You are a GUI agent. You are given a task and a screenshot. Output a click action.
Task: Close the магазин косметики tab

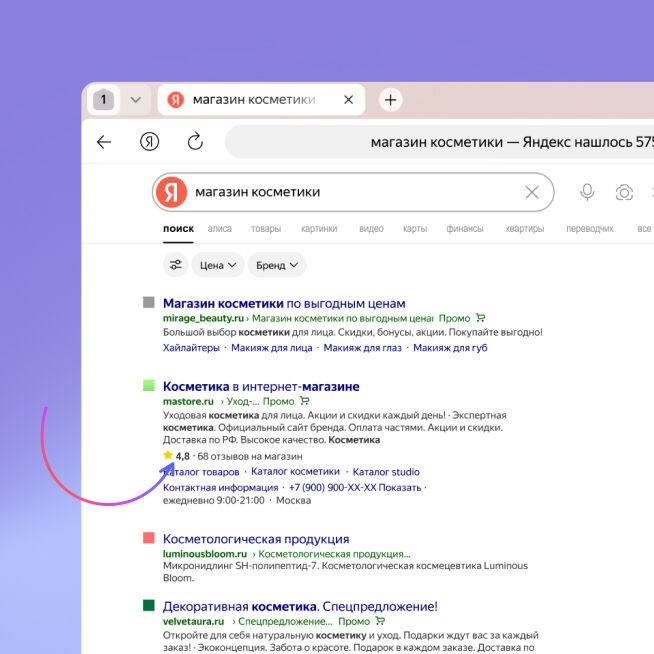pyautogui.click(x=349, y=100)
